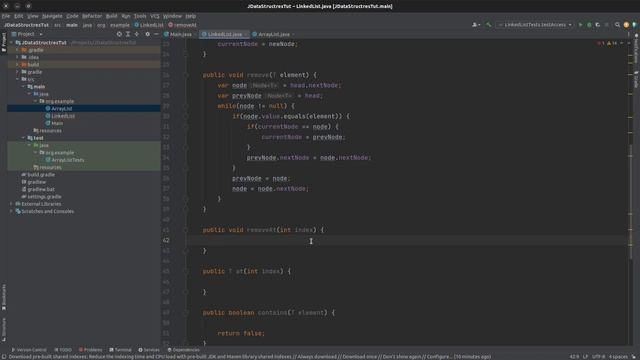This screenshot has width=640, height=360.
Task: Collapse JDataStructresTut root node
Action: click(x=11, y=42)
